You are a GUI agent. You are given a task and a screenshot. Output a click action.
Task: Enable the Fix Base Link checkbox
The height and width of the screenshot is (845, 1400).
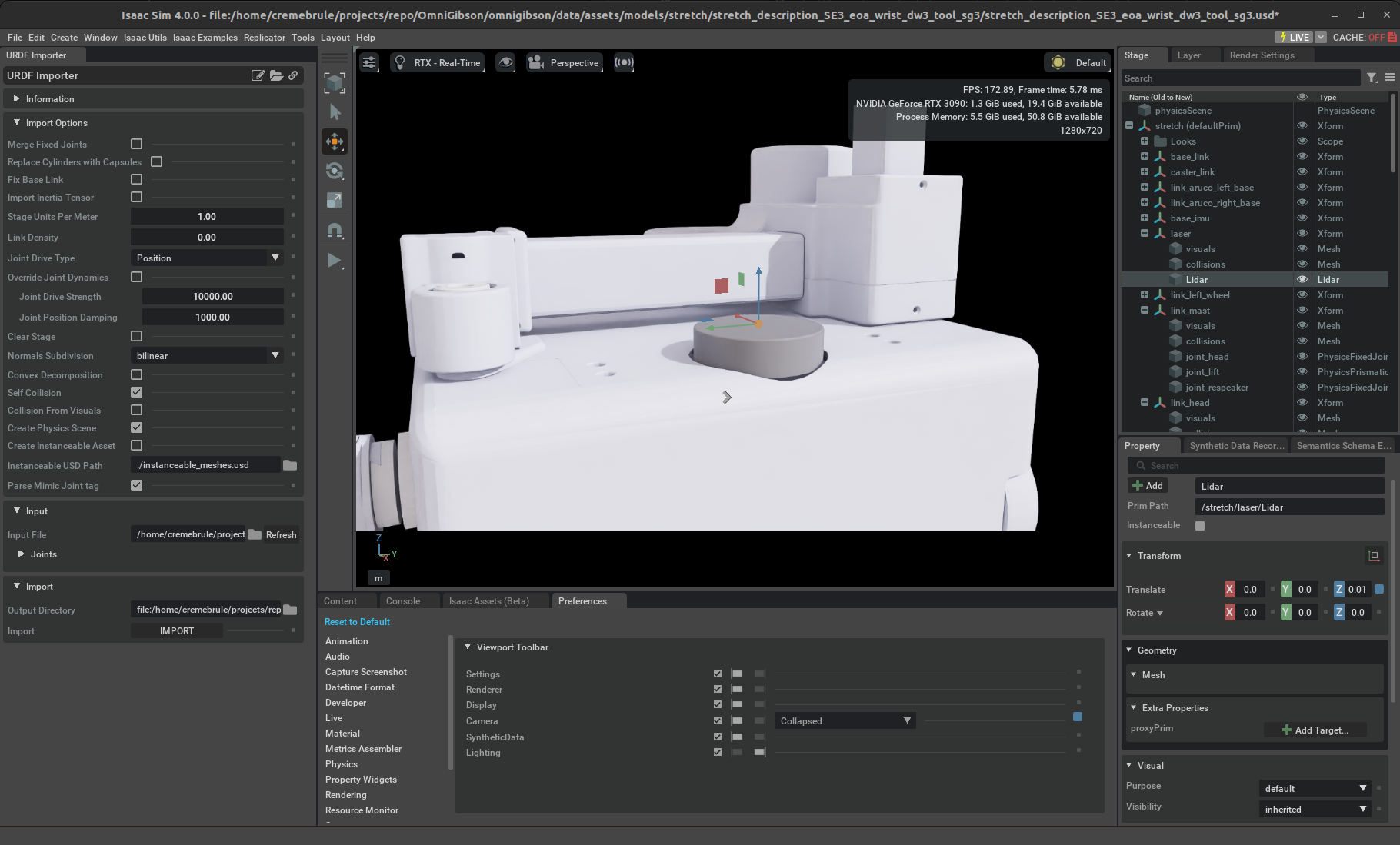137,180
